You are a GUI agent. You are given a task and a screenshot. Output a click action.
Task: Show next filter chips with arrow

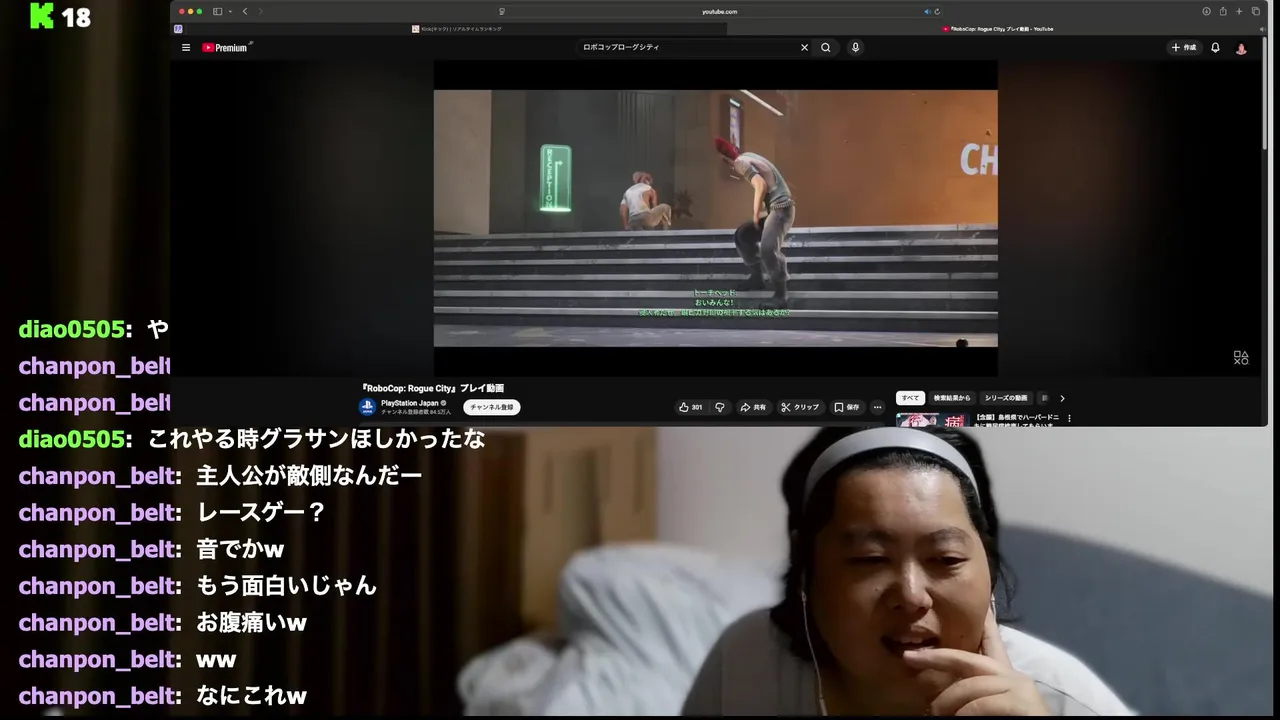pos(1062,398)
